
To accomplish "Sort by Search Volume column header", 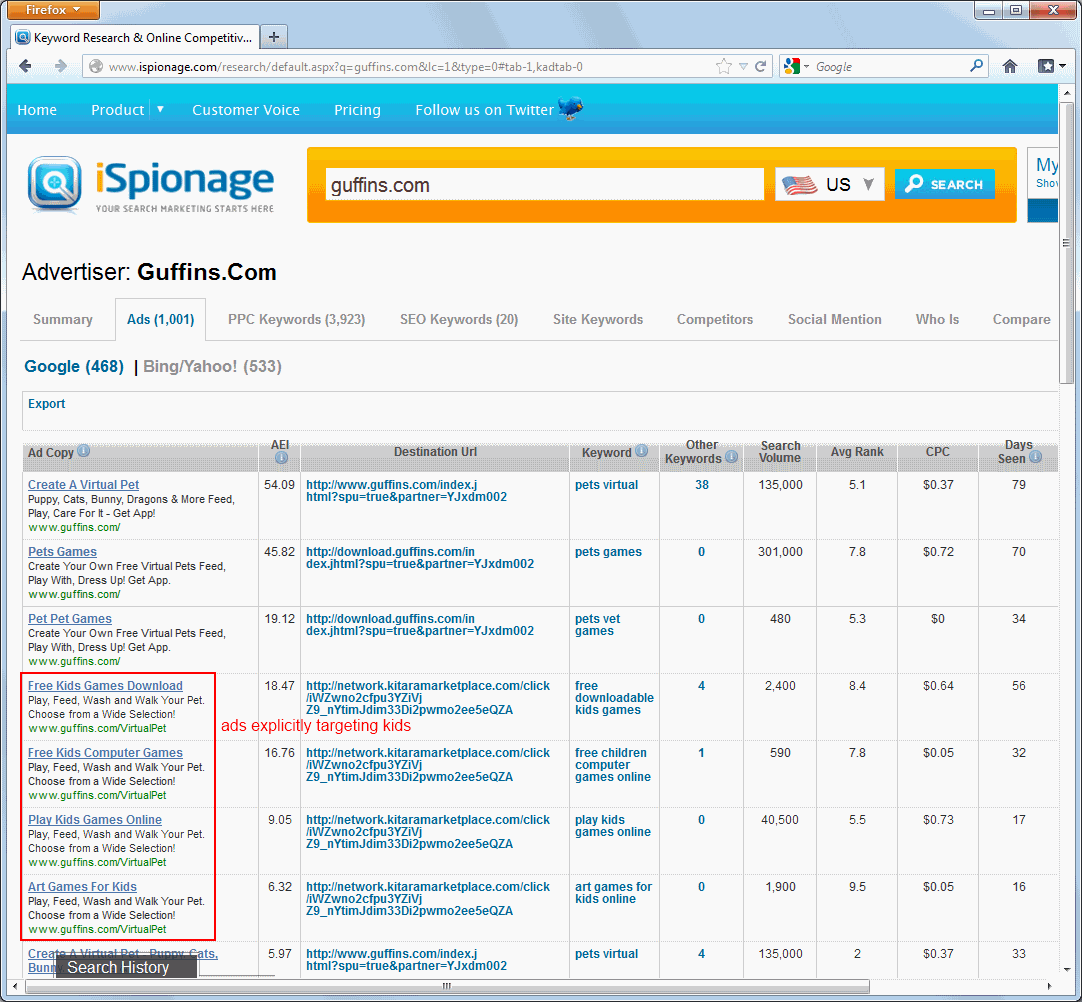I will [780, 451].
